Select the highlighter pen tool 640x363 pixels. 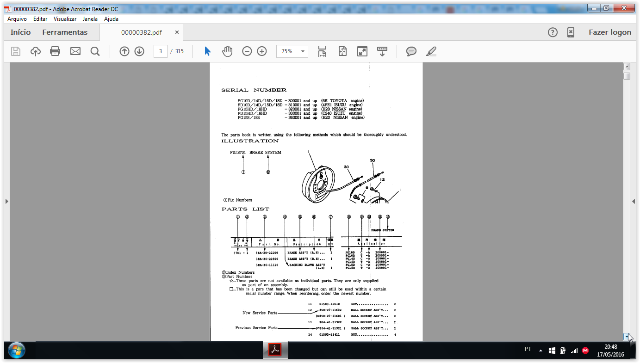pyautogui.click(x=431, y=51)
